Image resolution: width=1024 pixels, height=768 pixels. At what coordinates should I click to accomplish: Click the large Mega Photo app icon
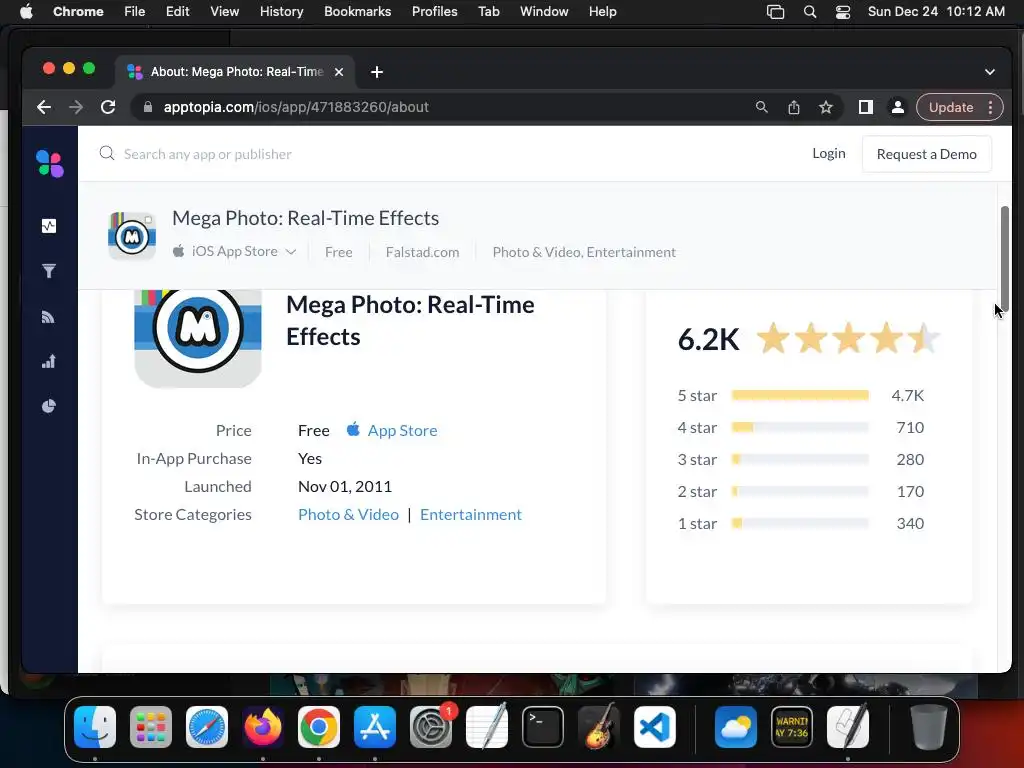click(198, 337)
